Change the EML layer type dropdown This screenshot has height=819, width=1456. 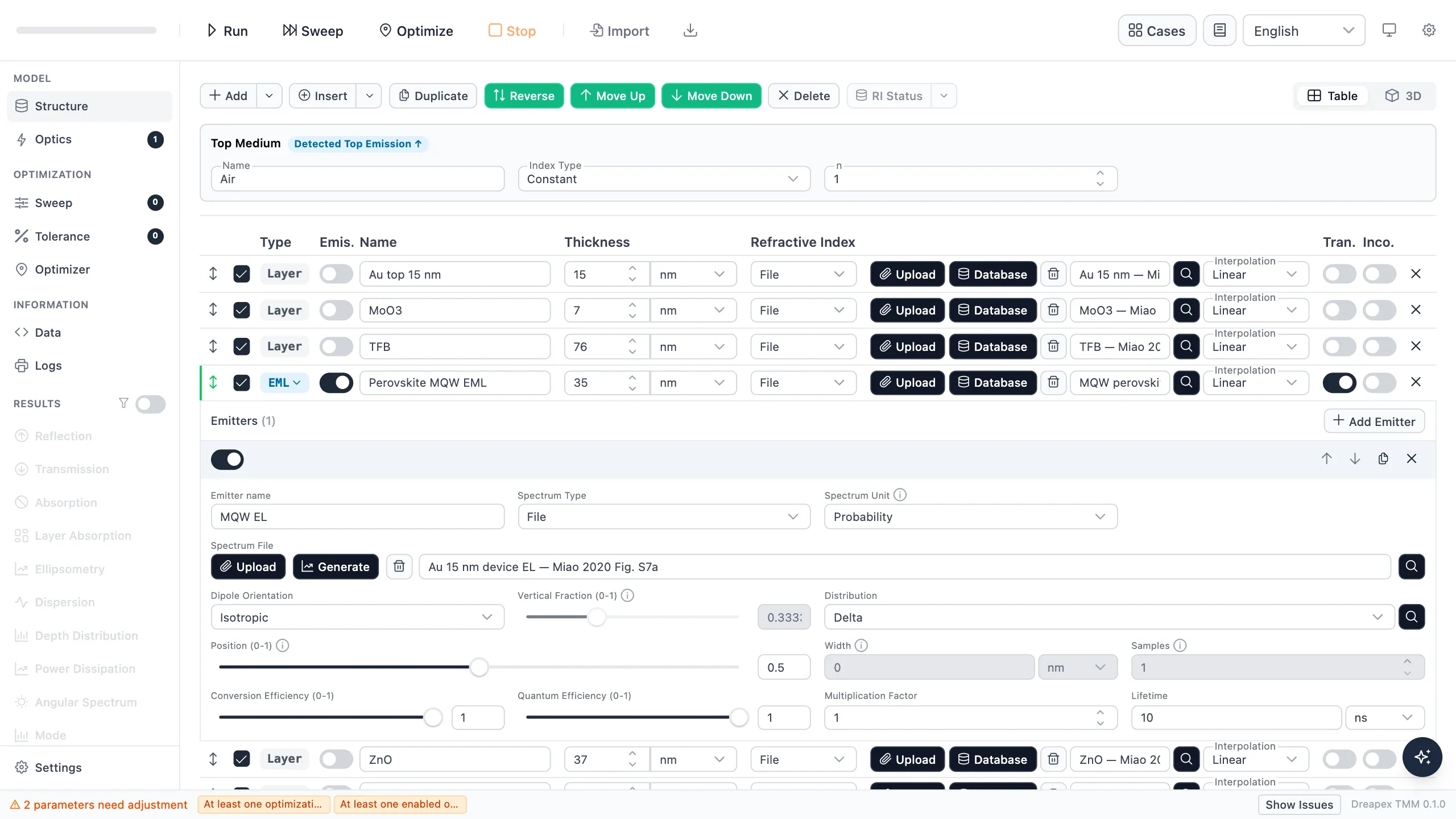point(284,383)
